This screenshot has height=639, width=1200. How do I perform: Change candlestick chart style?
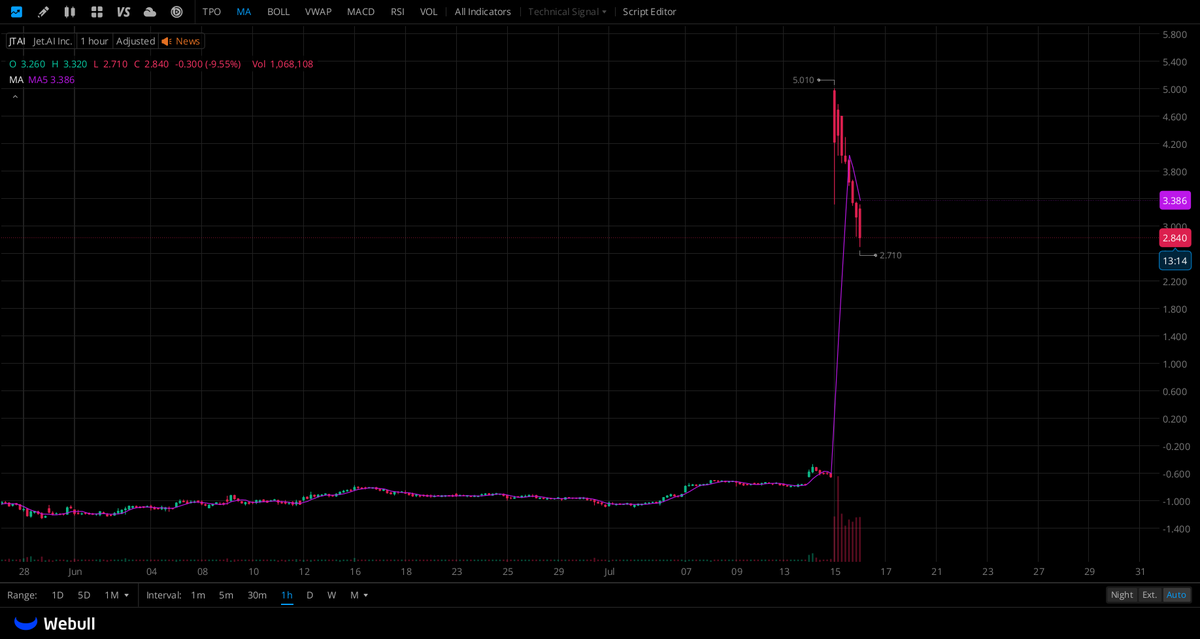(70, 12)
